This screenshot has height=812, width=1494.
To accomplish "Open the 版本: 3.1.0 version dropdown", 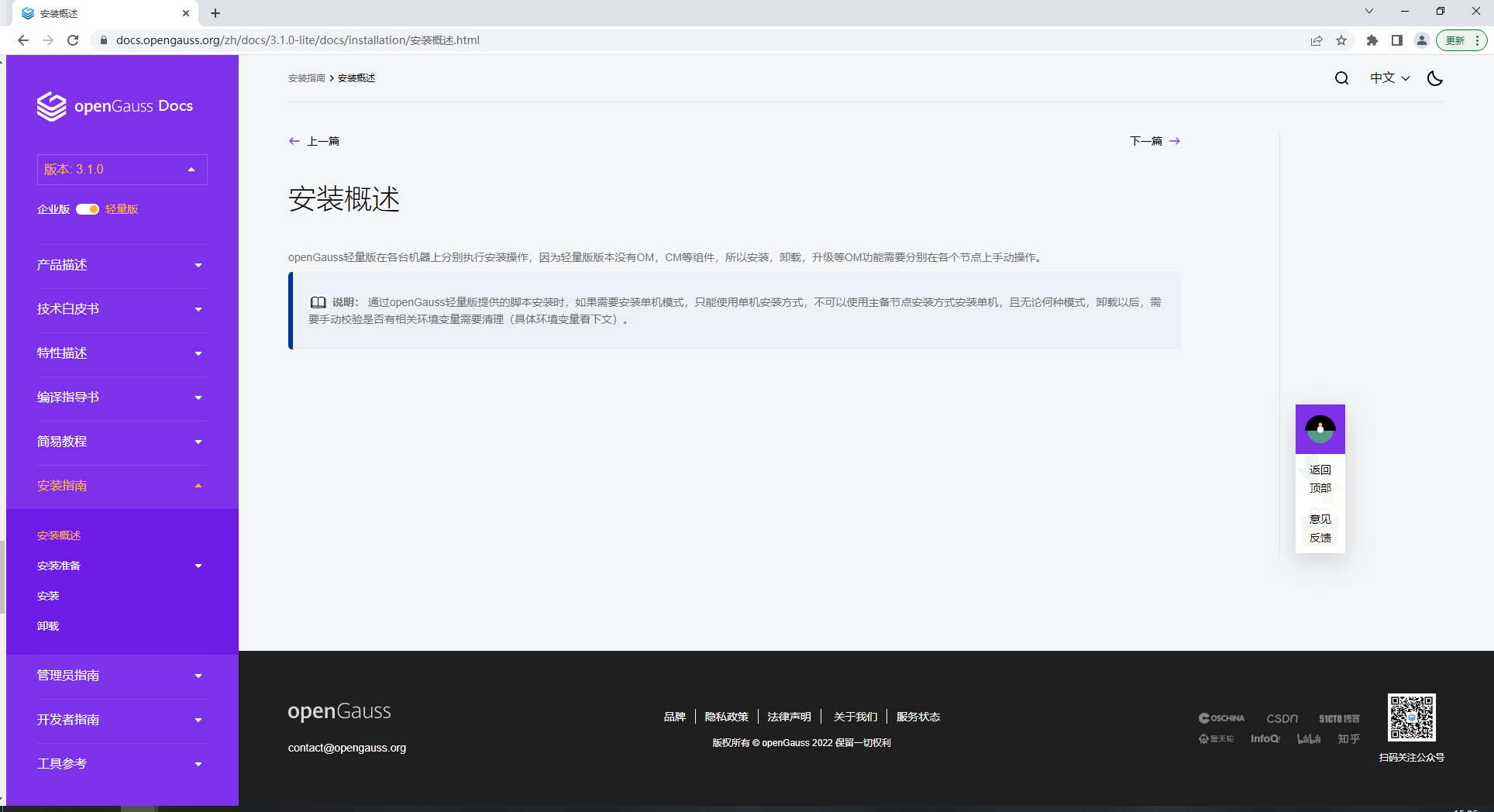I will (x=122, y=170).
